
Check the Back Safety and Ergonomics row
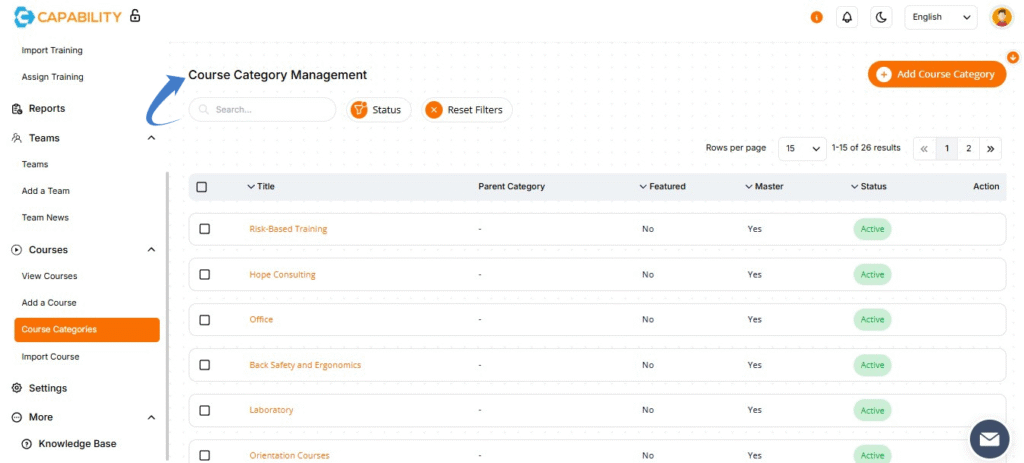coord(204,365)
